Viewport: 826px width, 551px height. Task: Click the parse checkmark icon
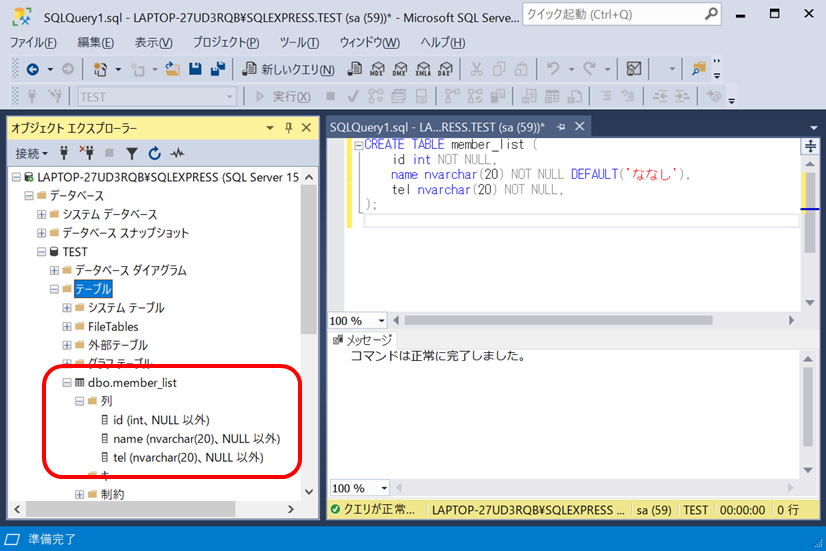click(353, 96)
